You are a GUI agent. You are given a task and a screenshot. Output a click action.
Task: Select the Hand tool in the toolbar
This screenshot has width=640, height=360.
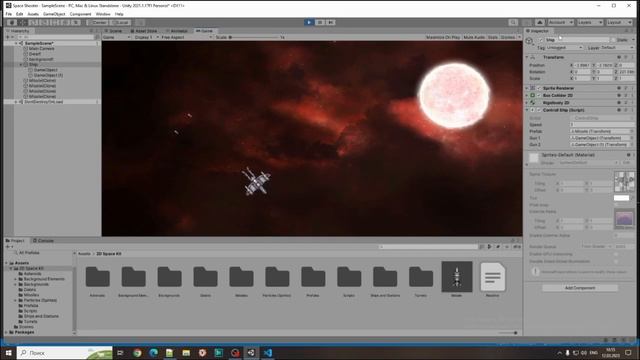tap(12, 22)
